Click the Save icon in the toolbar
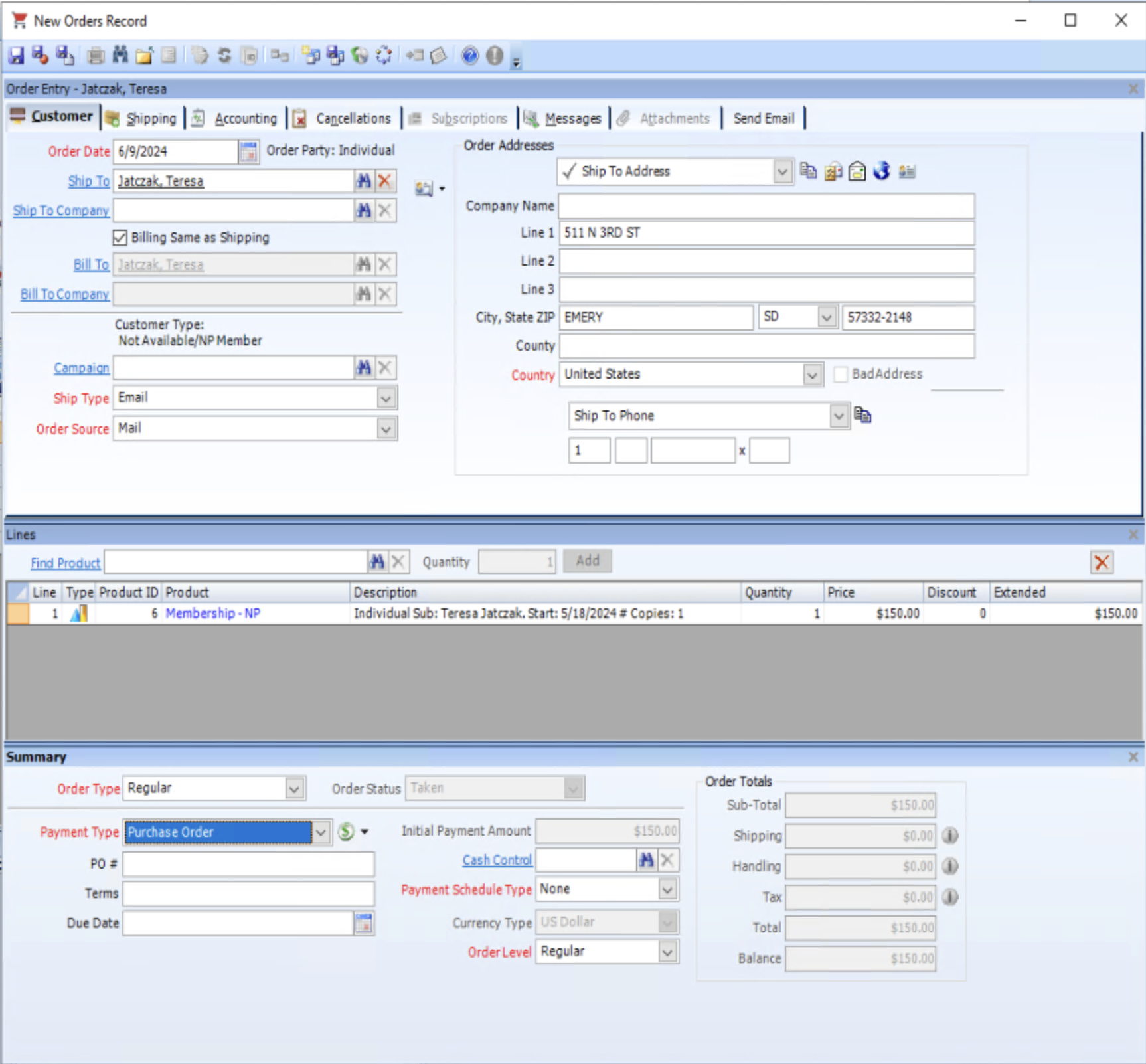Screen dimensions: 1146x1064 (16, 56)
